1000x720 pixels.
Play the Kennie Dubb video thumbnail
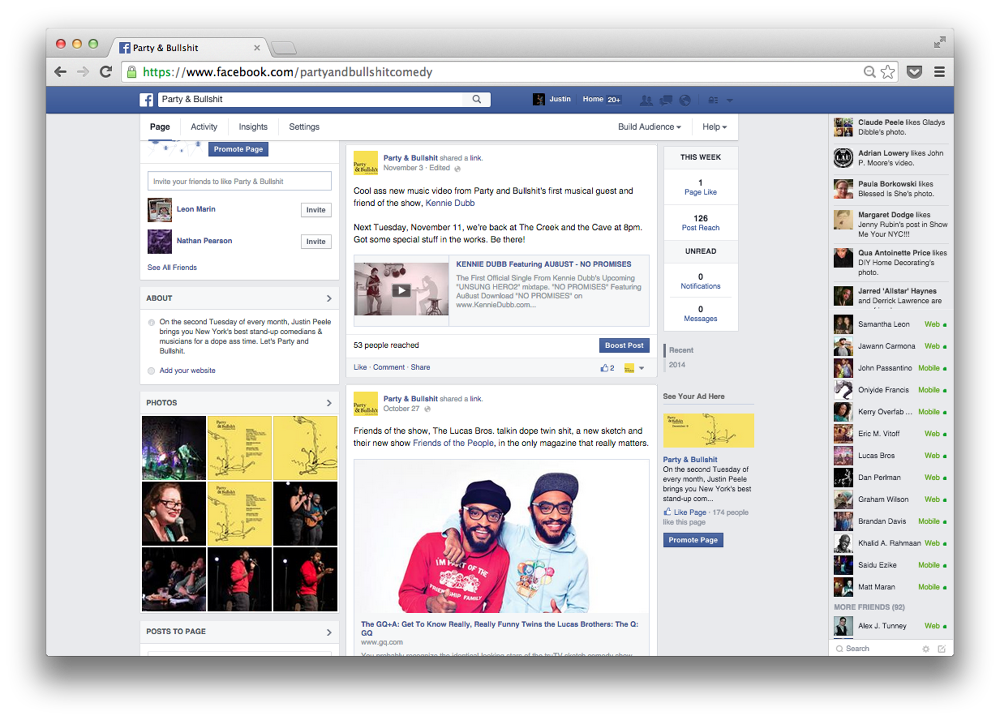(x=401, y=290)
